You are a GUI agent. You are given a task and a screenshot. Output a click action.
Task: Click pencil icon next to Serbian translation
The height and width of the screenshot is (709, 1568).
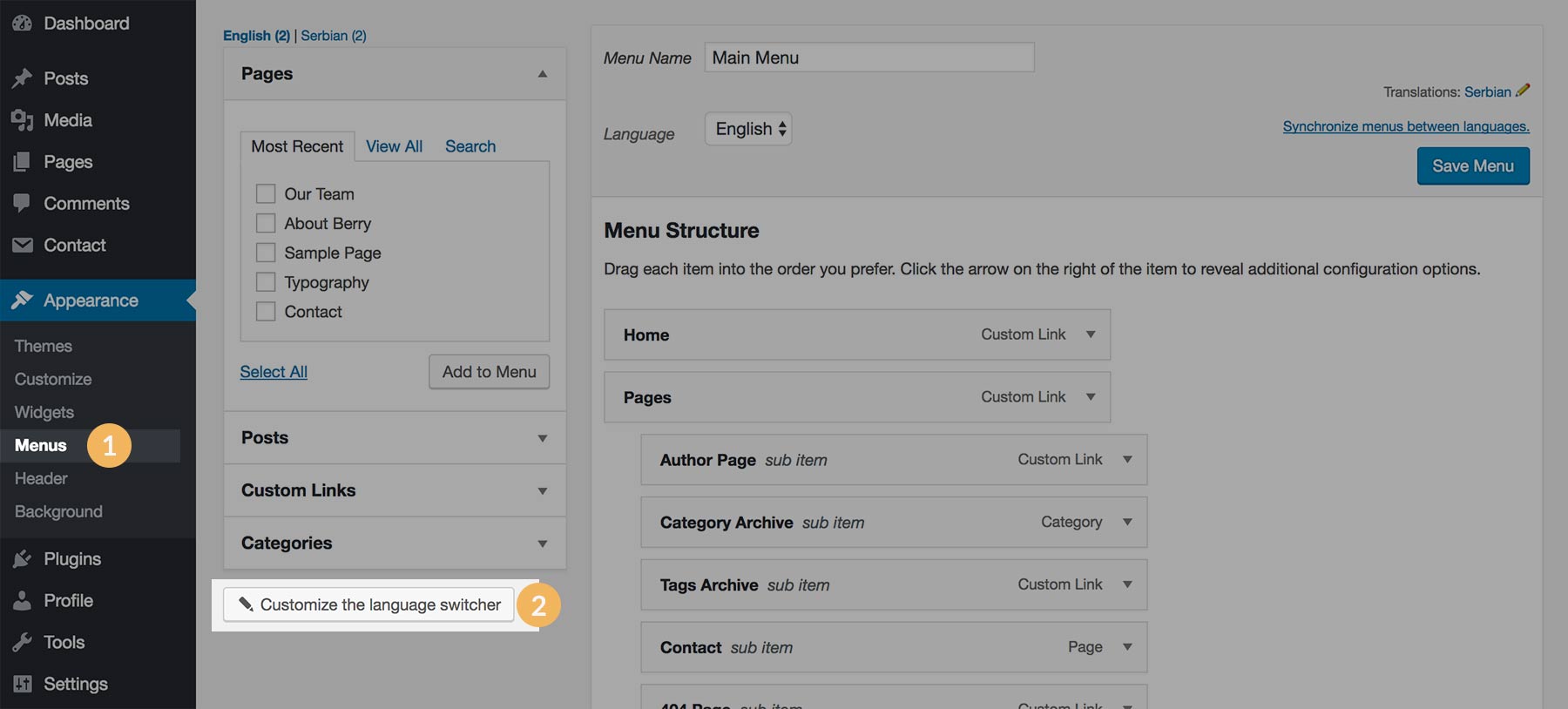(x=1523, y=91)
